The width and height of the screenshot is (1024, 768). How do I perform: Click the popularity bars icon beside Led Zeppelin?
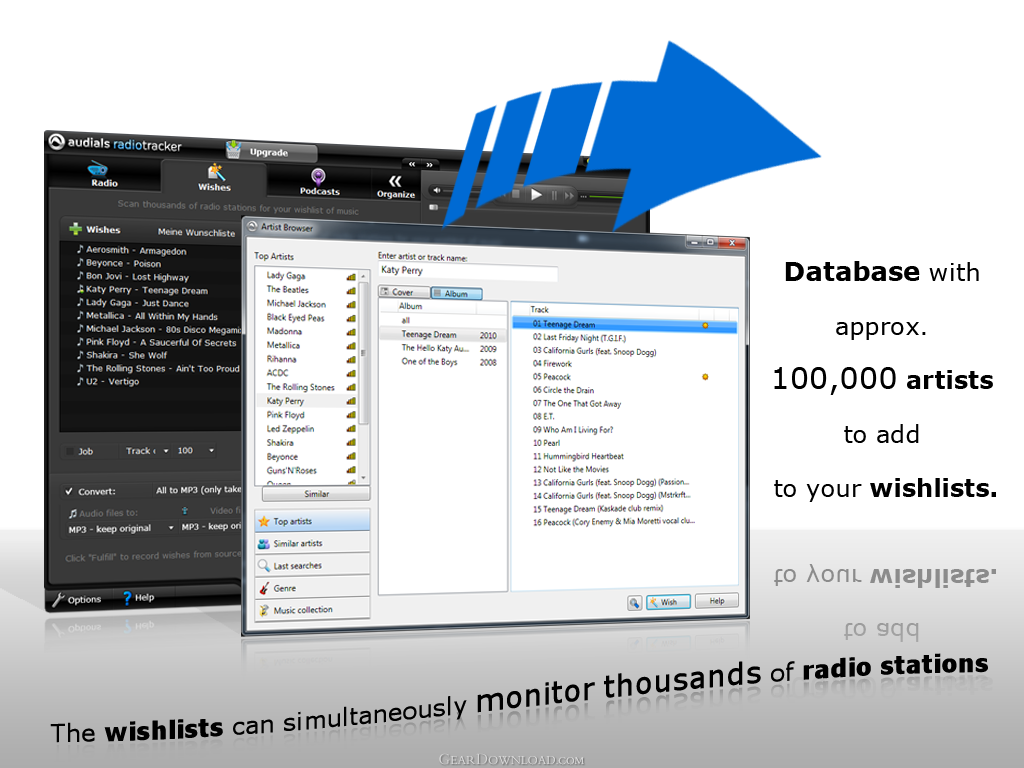[x=351, y=429]
